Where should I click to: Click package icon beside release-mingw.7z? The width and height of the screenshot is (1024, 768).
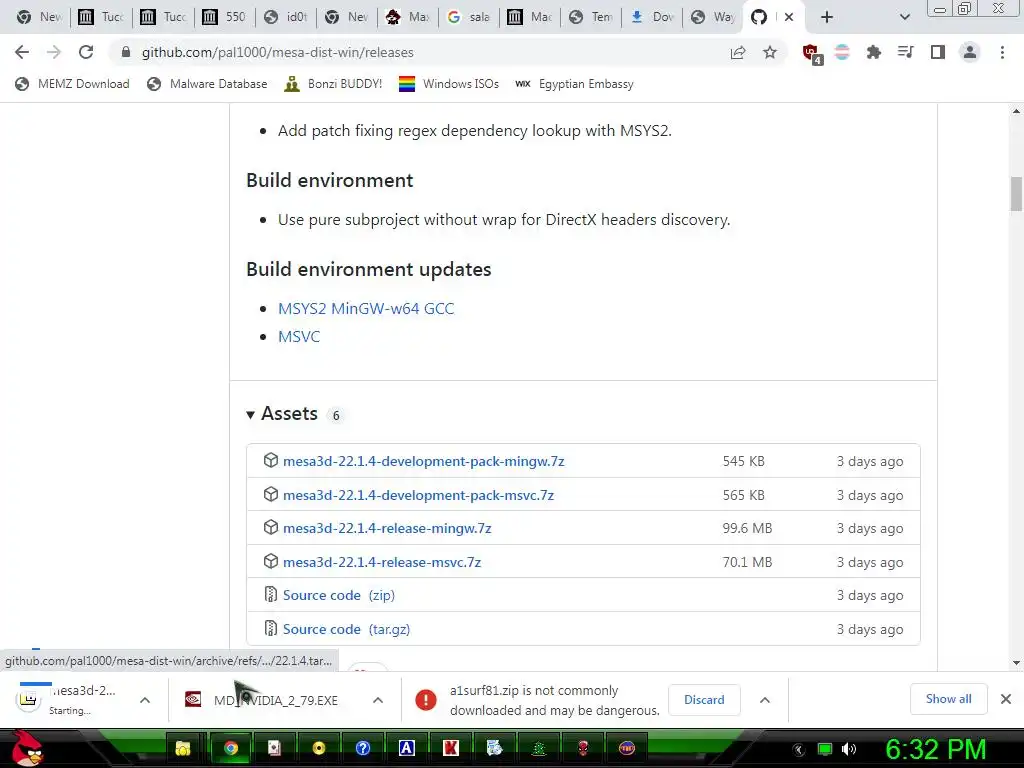point(270,527)
